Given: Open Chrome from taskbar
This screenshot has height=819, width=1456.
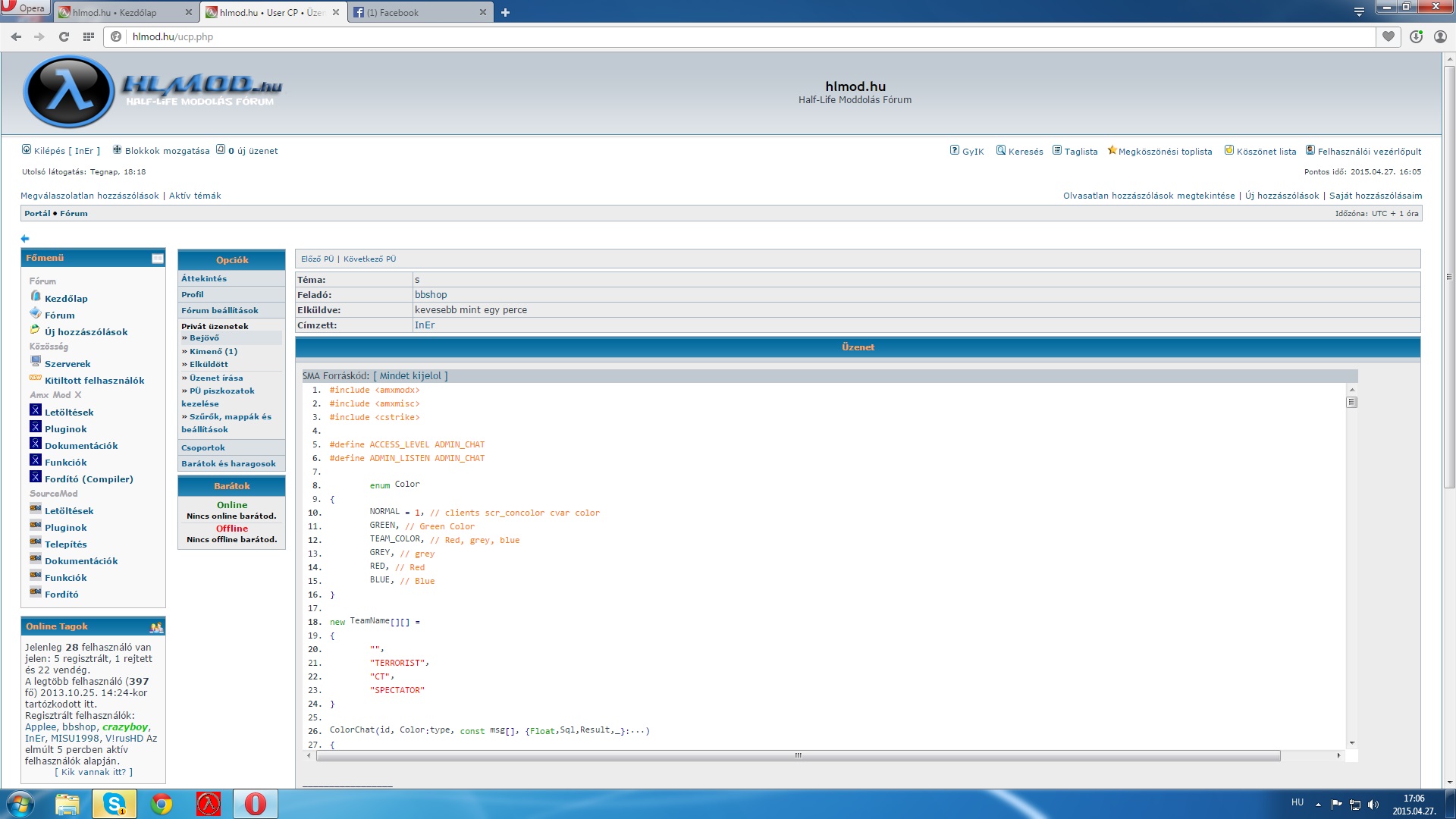Looking at the screenshot, I should (162, 804).
